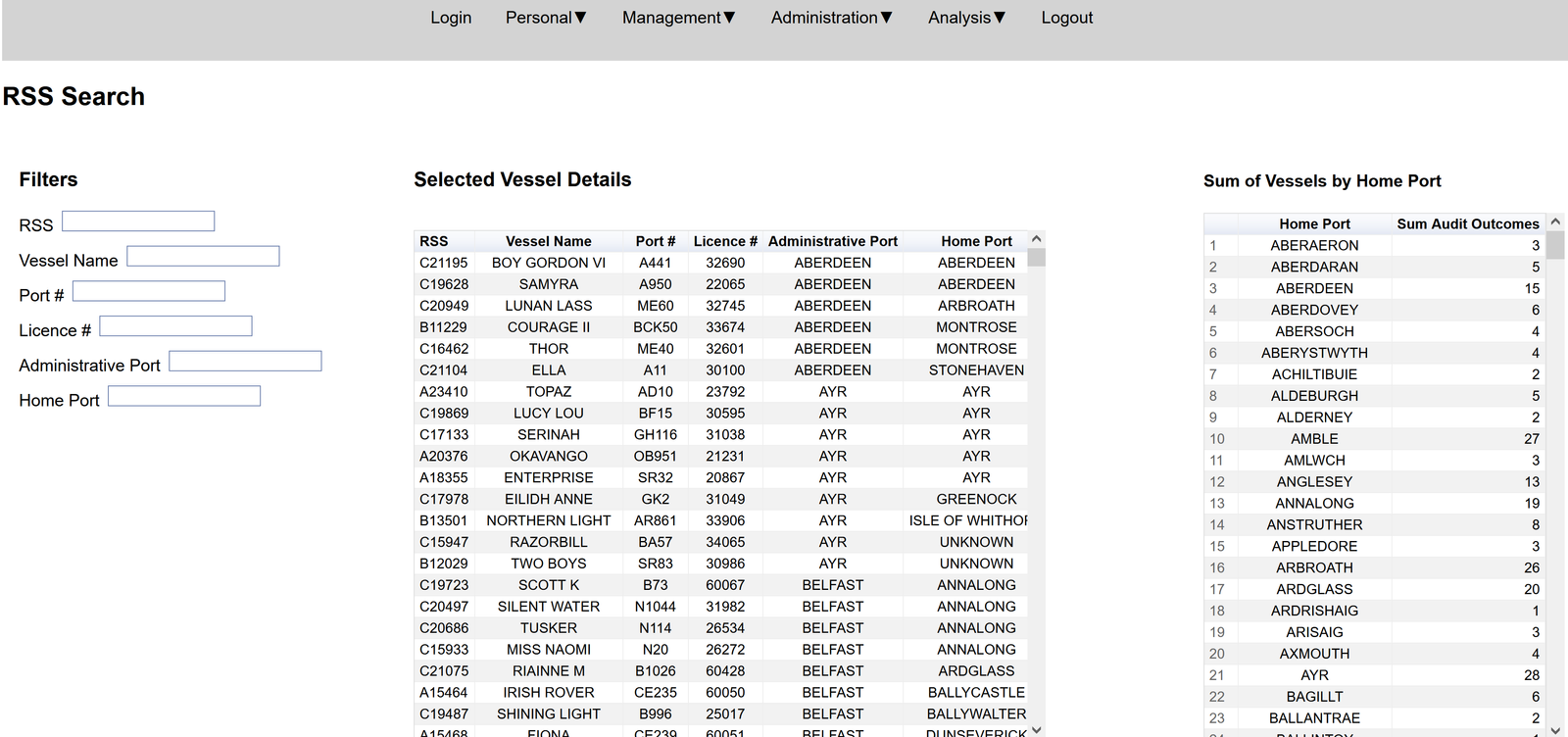Viewport: 1568px width, 737px height.
Task: Focus the Home Port filter input
Action: click(184, 396)
